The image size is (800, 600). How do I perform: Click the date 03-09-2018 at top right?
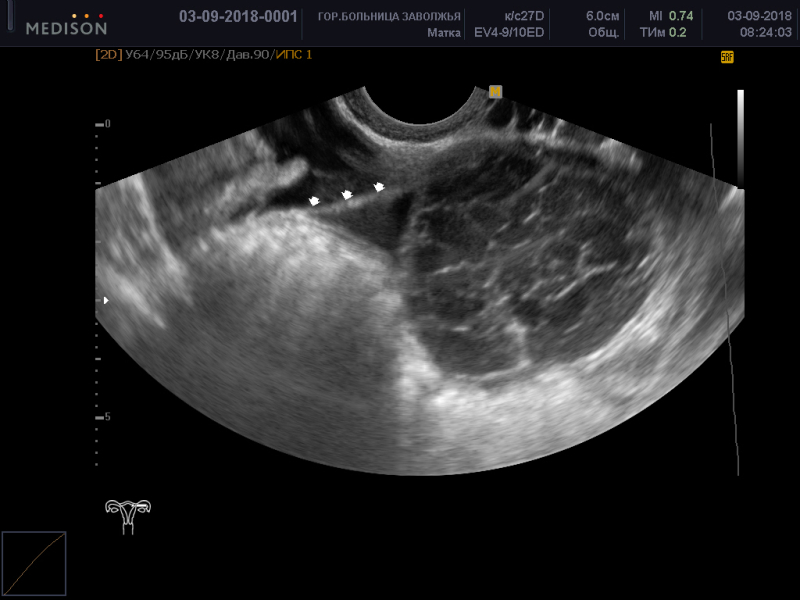[760, 16]
